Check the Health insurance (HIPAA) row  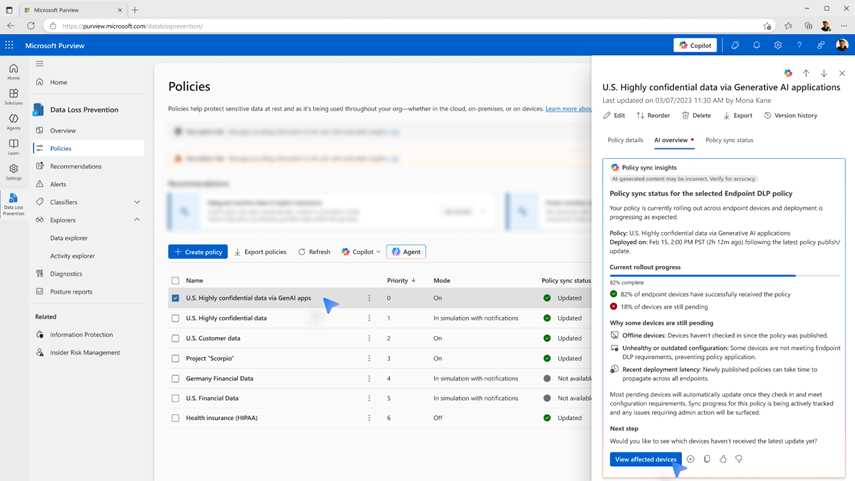(x=175, y=418)
